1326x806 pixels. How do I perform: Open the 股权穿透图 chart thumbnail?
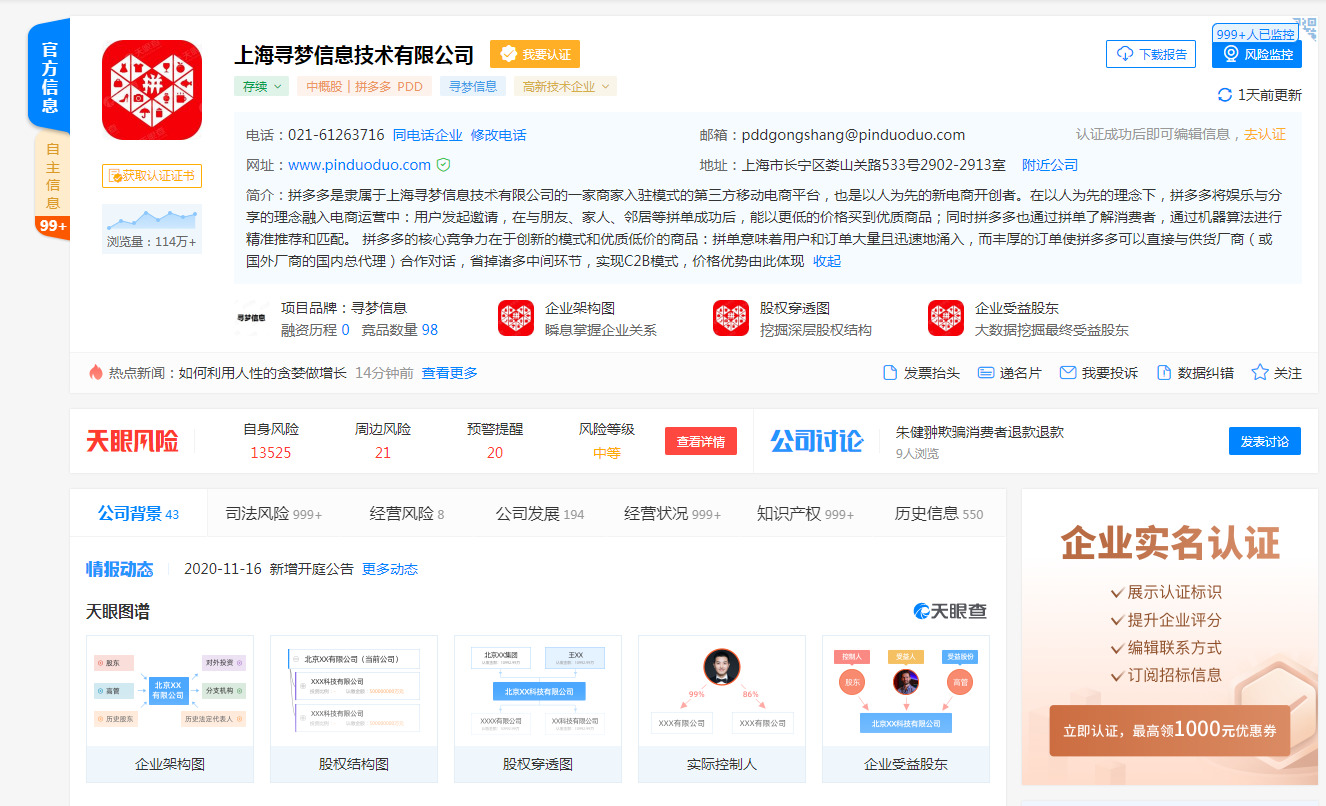(x=538, y=708)
